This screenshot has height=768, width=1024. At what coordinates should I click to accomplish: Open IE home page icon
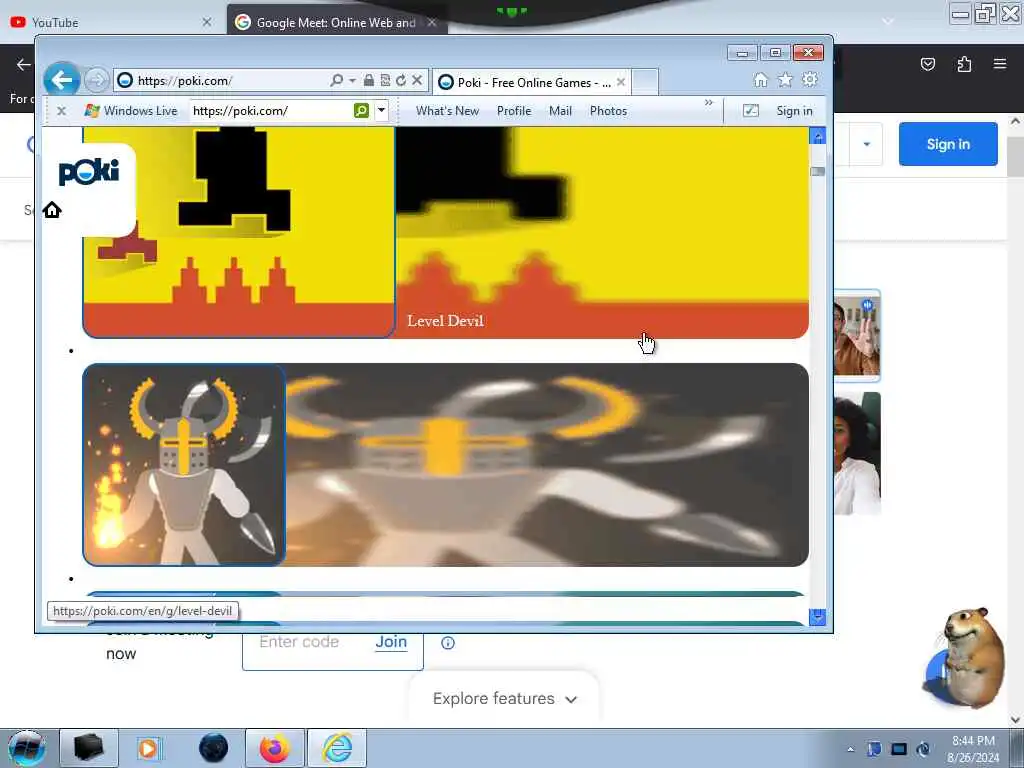pos(760,80)
